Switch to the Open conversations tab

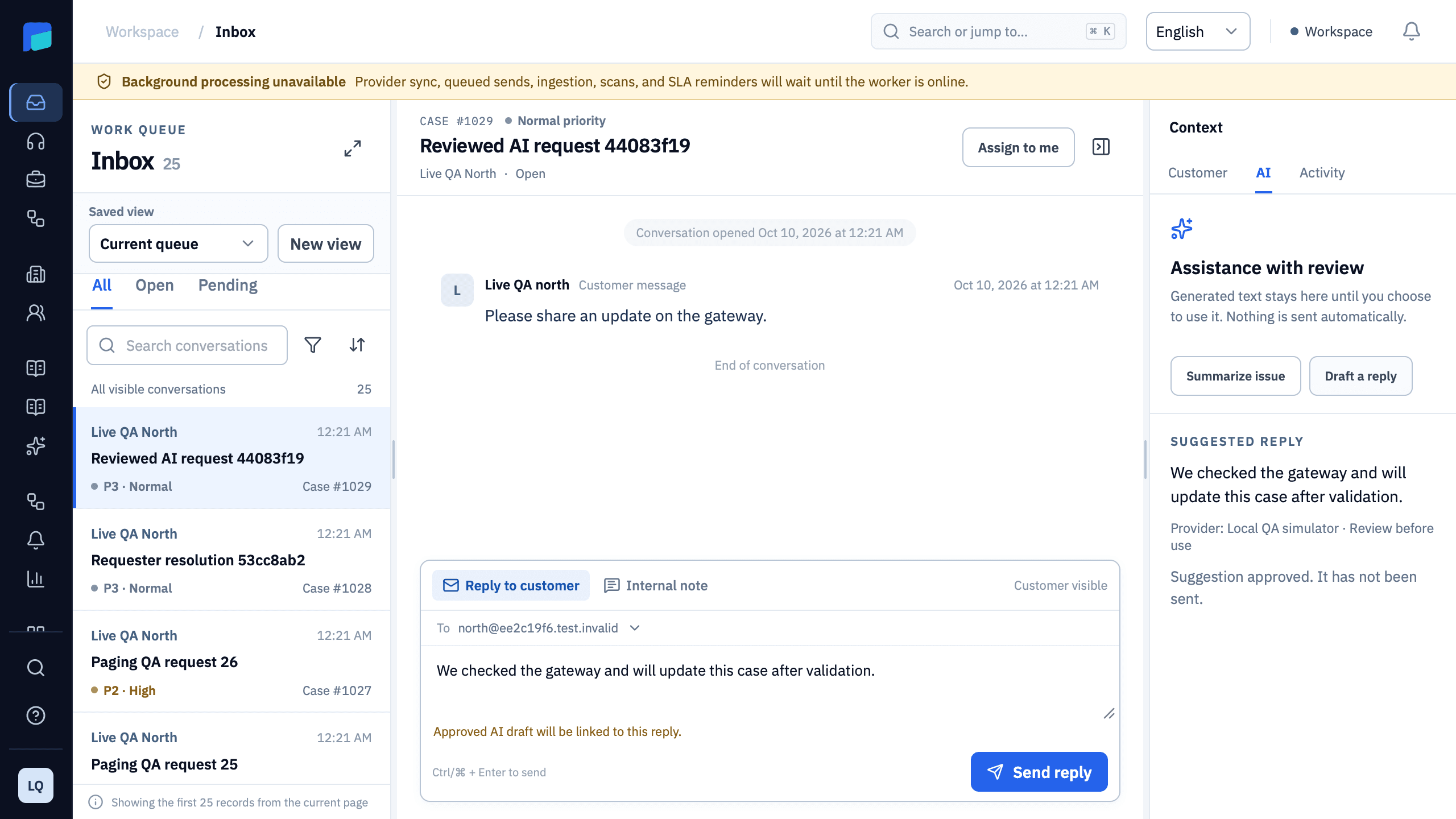point(155,285)
